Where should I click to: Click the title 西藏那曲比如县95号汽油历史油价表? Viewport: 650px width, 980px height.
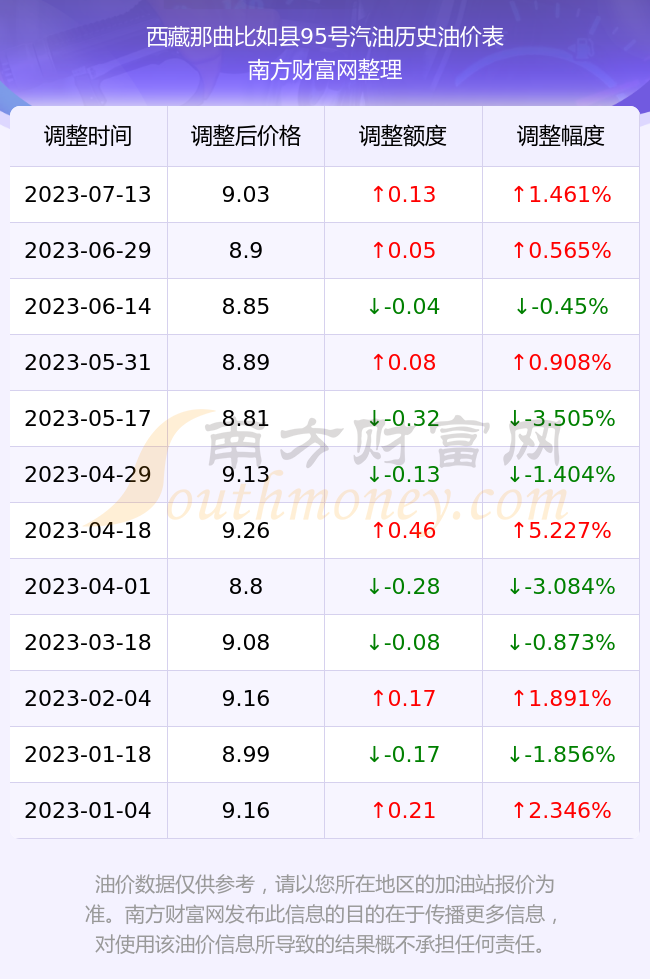tap(325, 37)
